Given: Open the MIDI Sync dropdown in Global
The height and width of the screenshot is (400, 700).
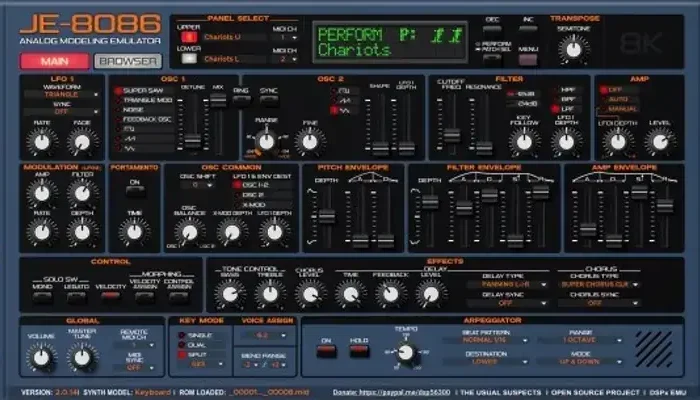Looking at the screenshot, I should click(x=134, y=368).
